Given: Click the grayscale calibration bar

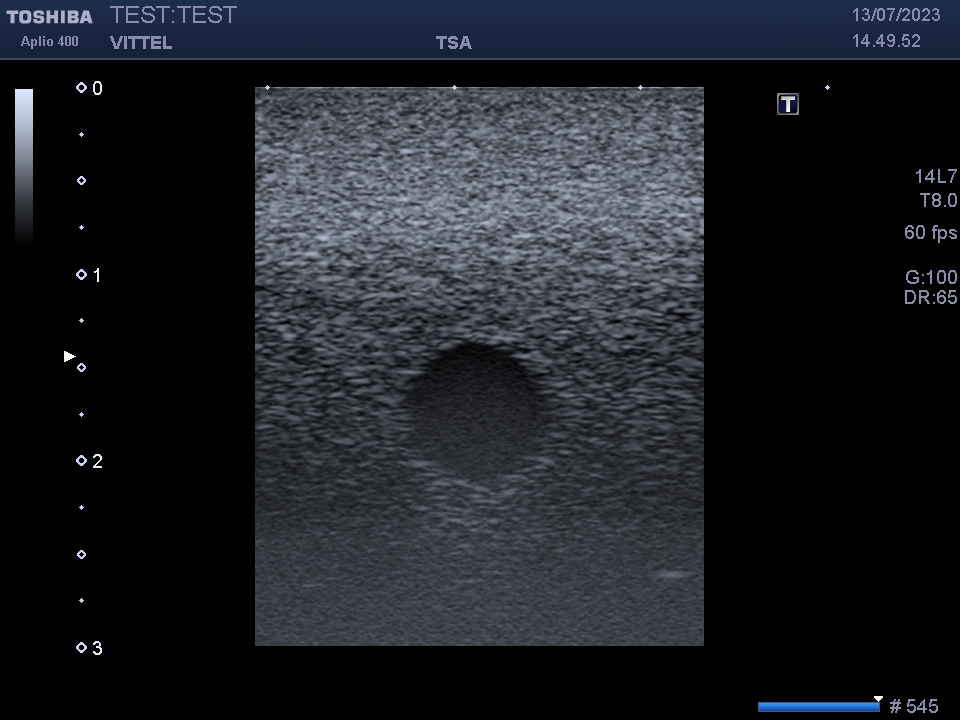Looking at the screenshot, I should (x=21, y=165).
